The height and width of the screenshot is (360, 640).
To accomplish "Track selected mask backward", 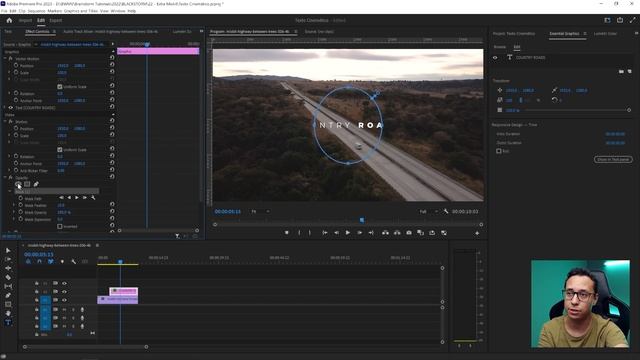I will point(69,198).
